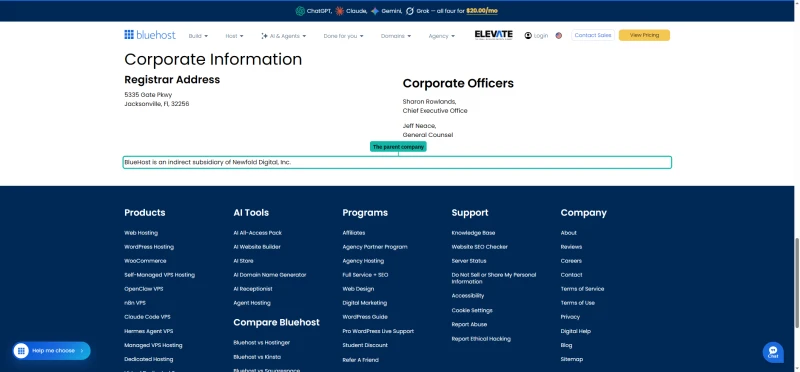Open the Web Design link
The image size is (800, 372).
358,289
